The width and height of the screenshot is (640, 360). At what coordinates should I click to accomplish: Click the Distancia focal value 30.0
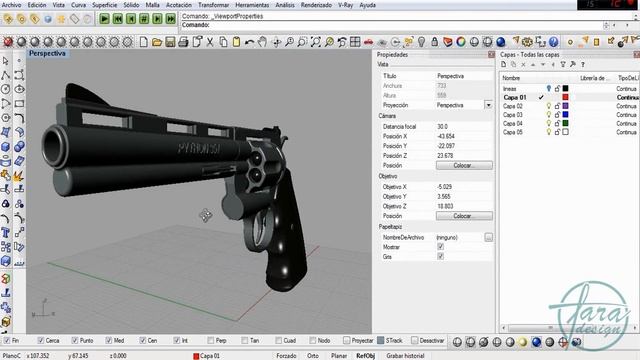(442, 127)
